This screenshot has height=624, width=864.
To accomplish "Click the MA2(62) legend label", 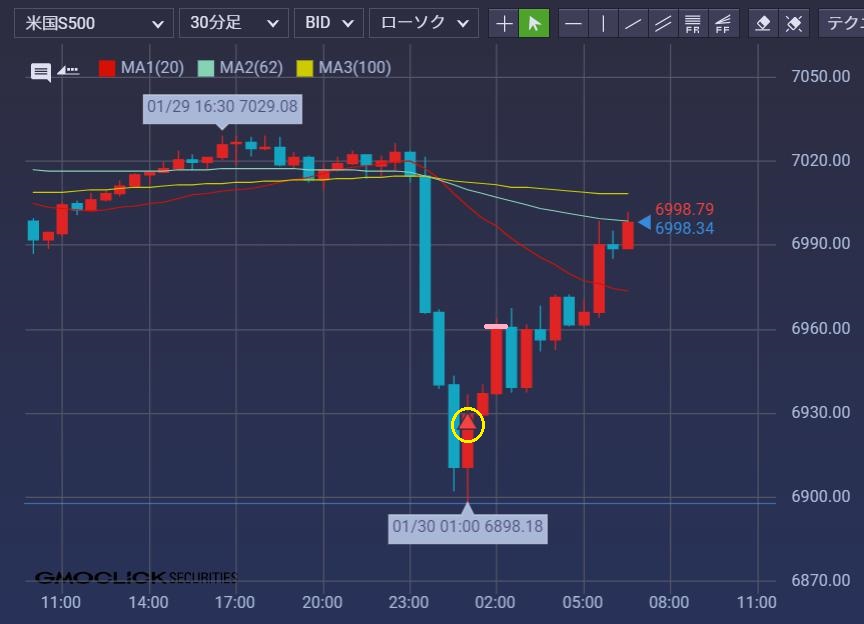I will tap(250, 68).
